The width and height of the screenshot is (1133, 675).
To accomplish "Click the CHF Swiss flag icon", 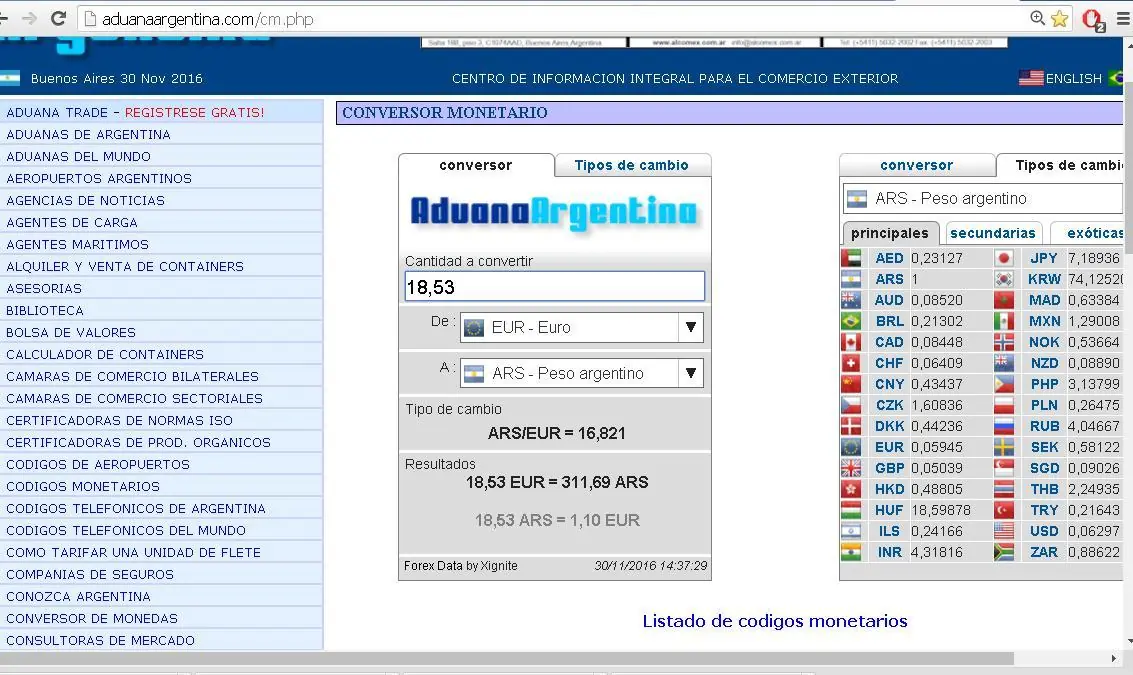I will 851,363.
